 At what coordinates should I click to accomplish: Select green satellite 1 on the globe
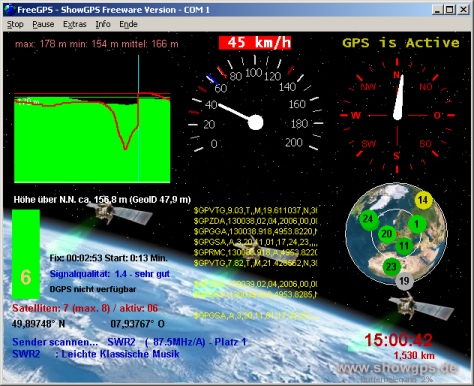coord(416,224)
